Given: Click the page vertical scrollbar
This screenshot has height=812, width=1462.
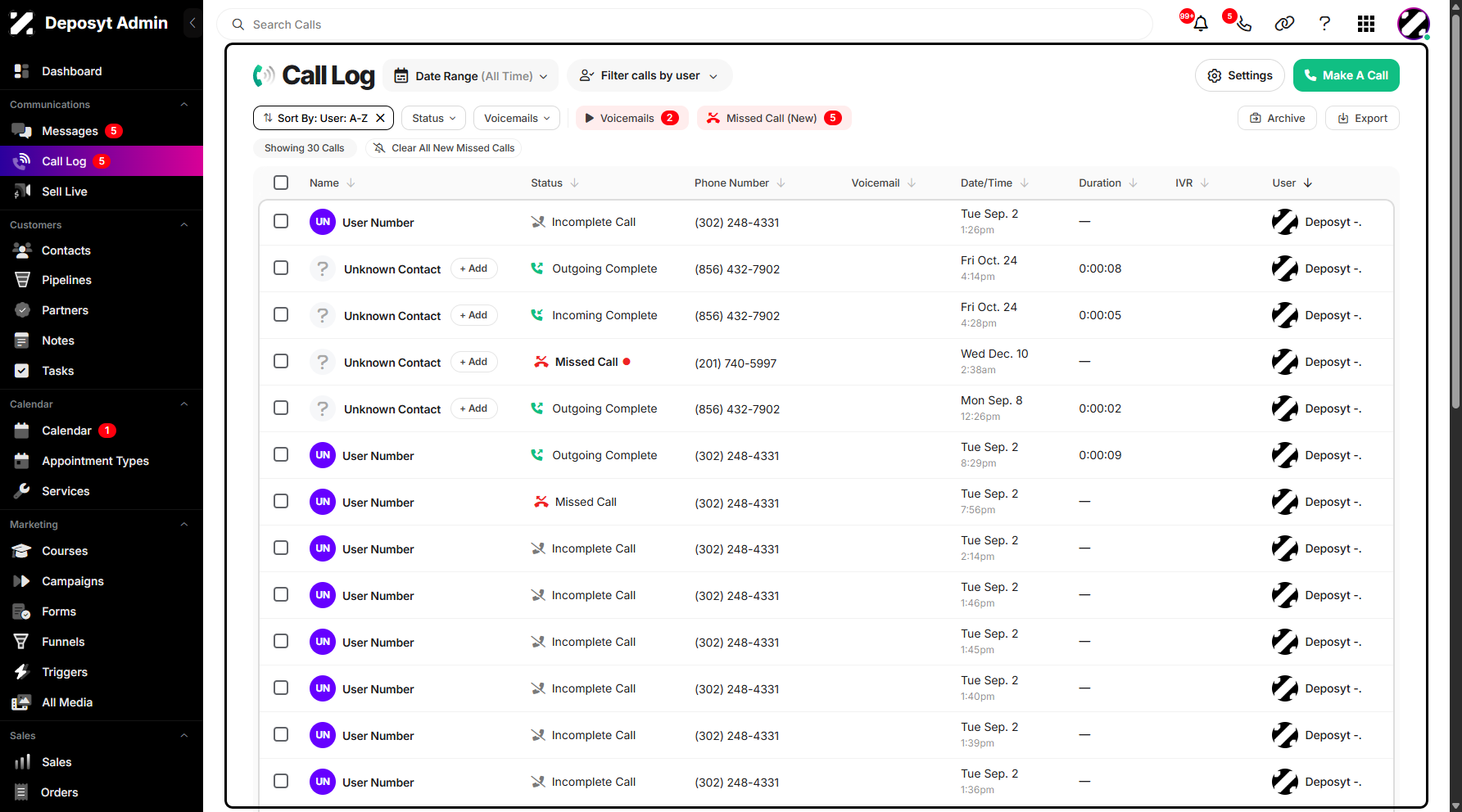Looking at the screenshot, I should click(1455, 213).
